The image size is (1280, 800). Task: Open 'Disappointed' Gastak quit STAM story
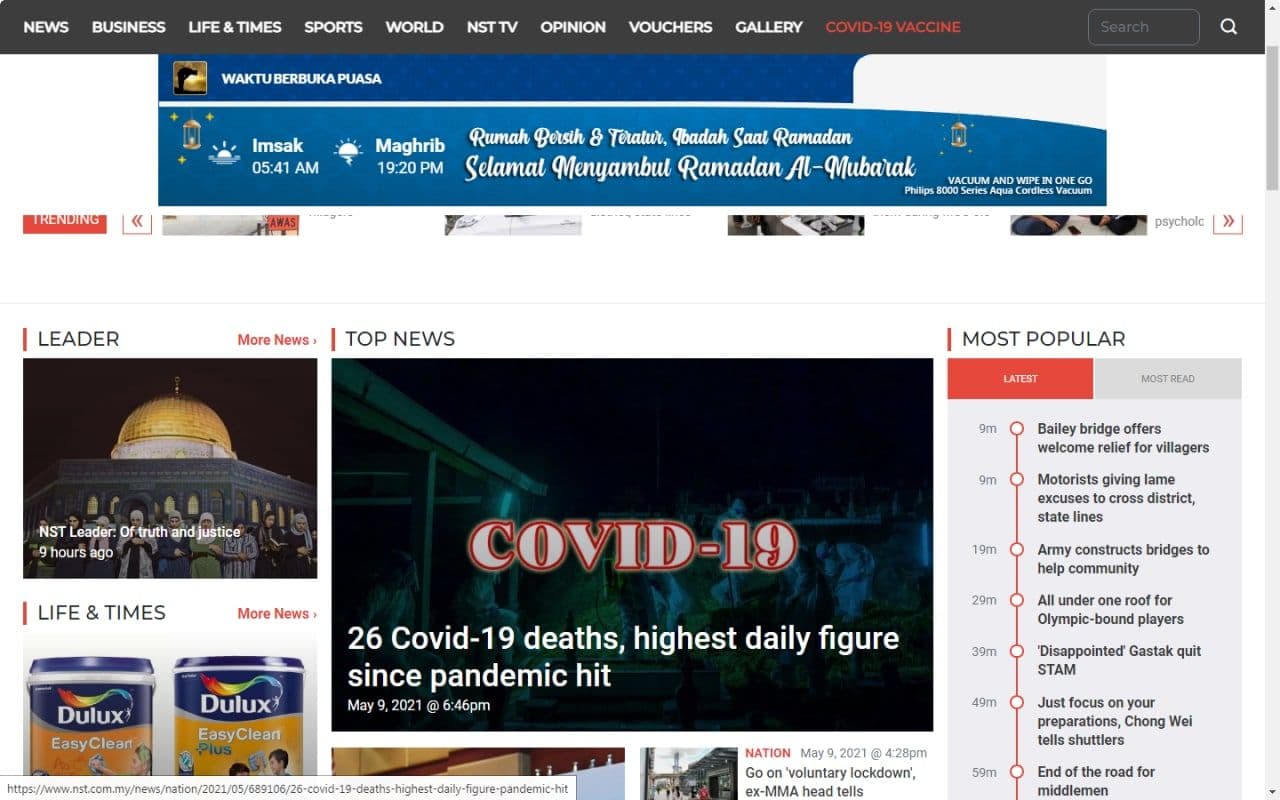[1118, 660]
